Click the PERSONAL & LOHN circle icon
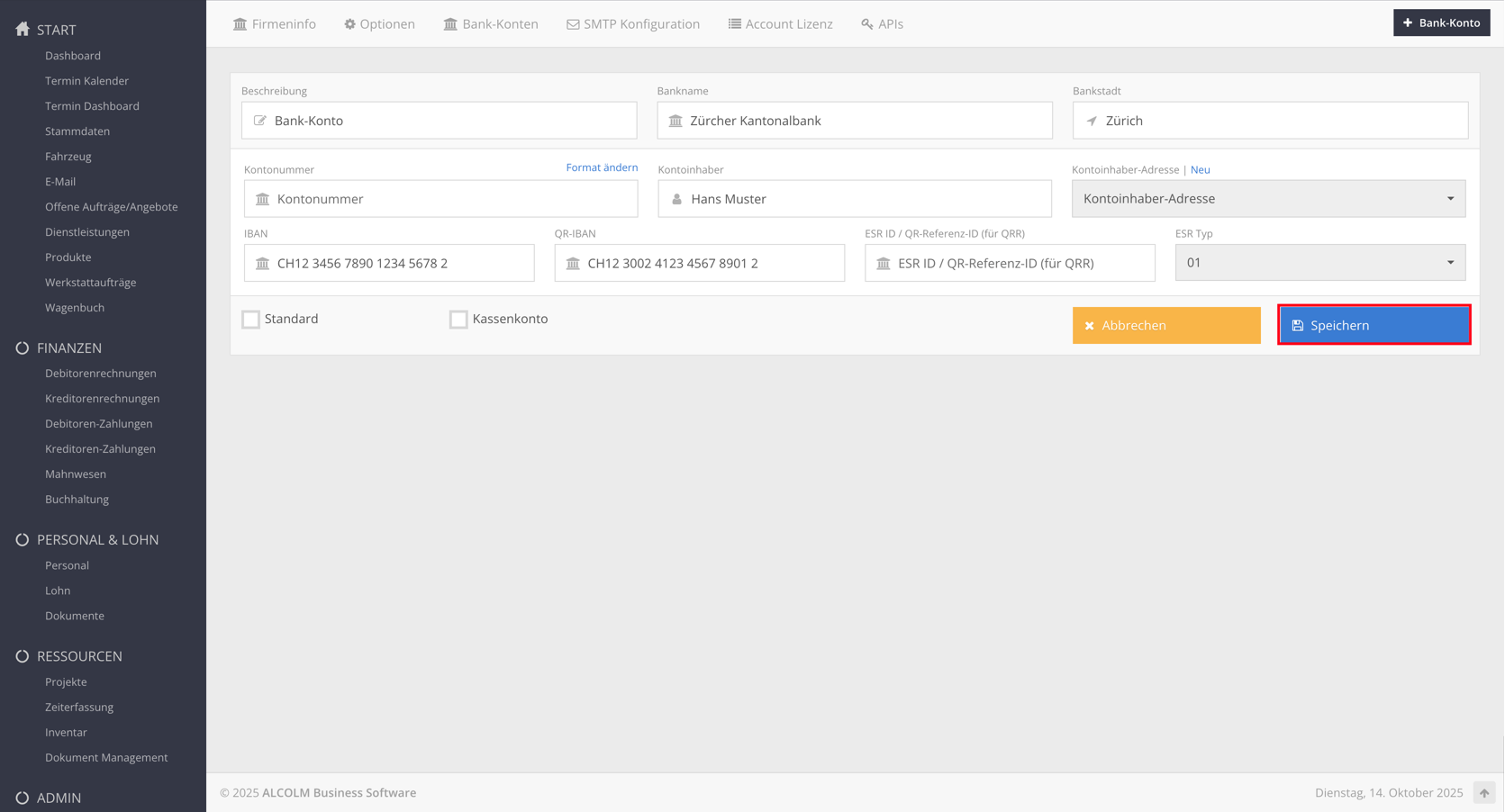The image size is (1505, 812). coord(23,540)
